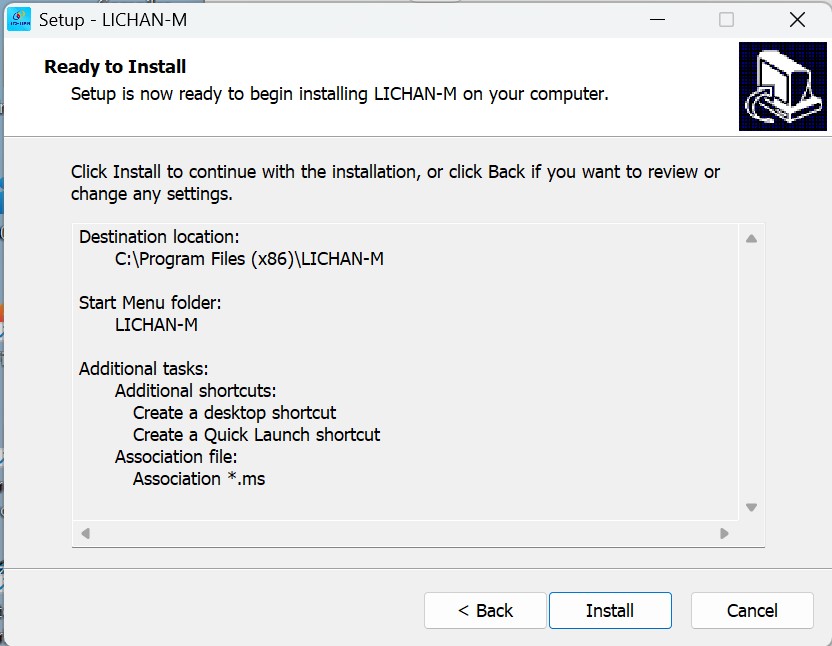Click the 'Create a Quick Launch shortcut' line
Screen dimensions: 832x646
click(x=256, y=435)
